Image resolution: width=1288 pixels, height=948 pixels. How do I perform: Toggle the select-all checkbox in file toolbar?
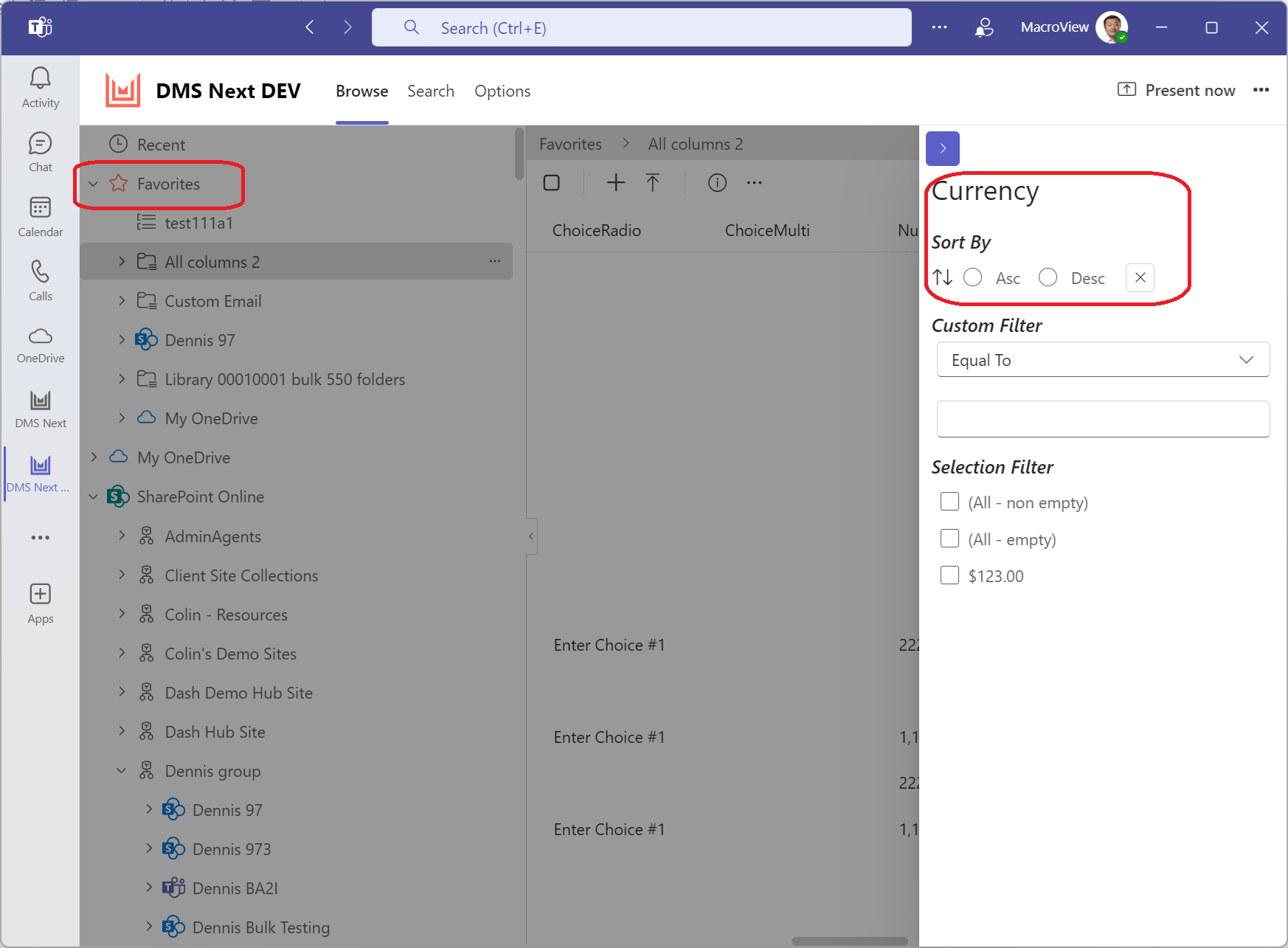[x=552, y=182]
